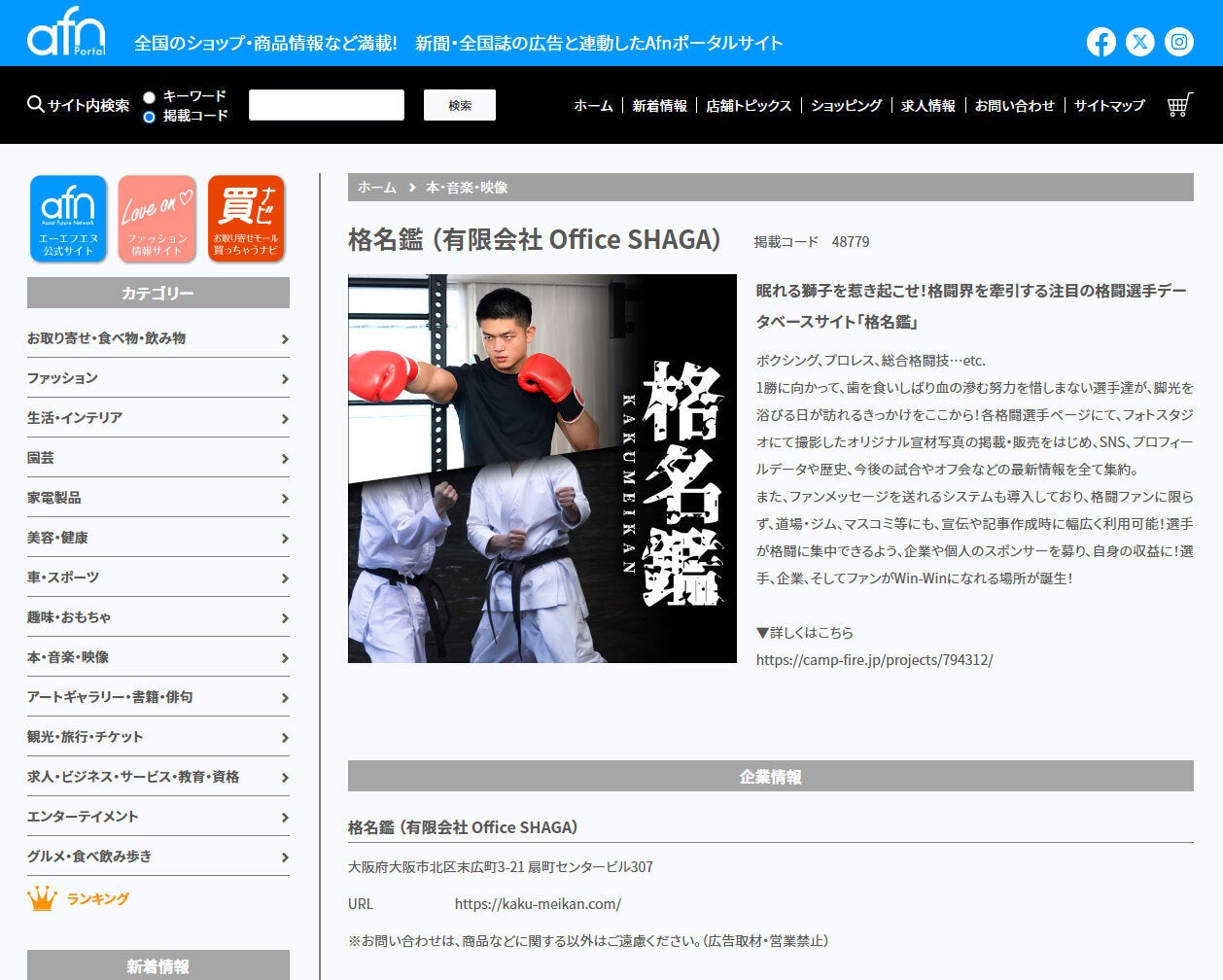The image size is (1223, 980).
Task: Go to 求人情報 in top navigation
Action: tap(927, 106)
